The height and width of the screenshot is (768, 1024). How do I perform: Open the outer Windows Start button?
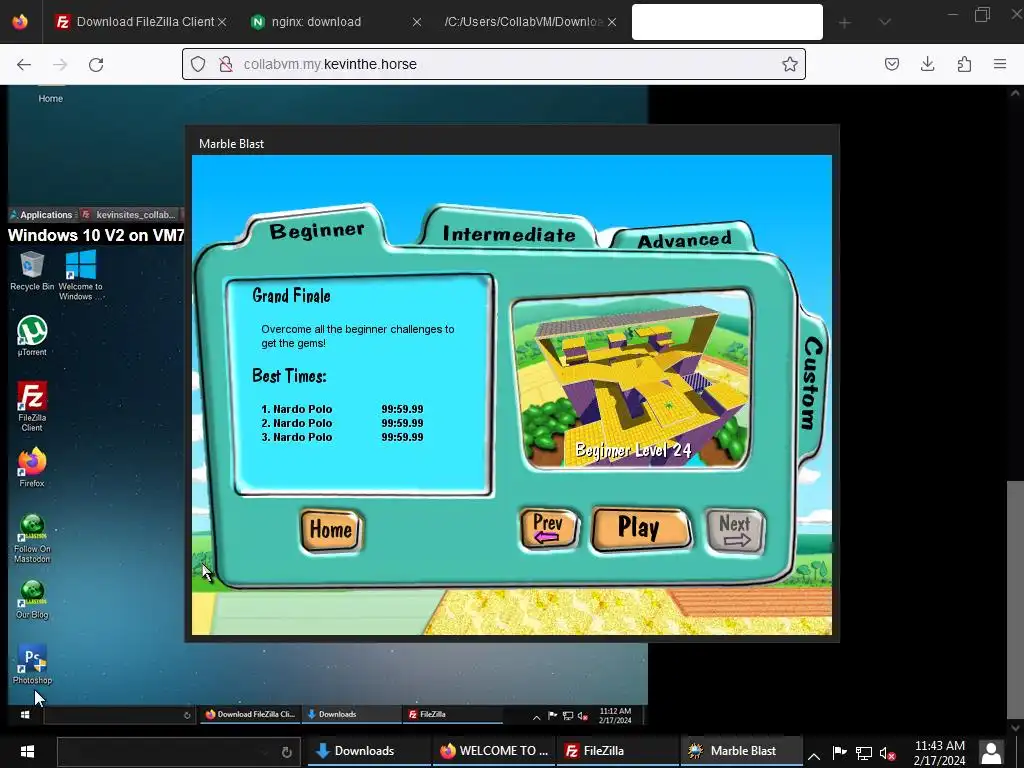(27, 751)
